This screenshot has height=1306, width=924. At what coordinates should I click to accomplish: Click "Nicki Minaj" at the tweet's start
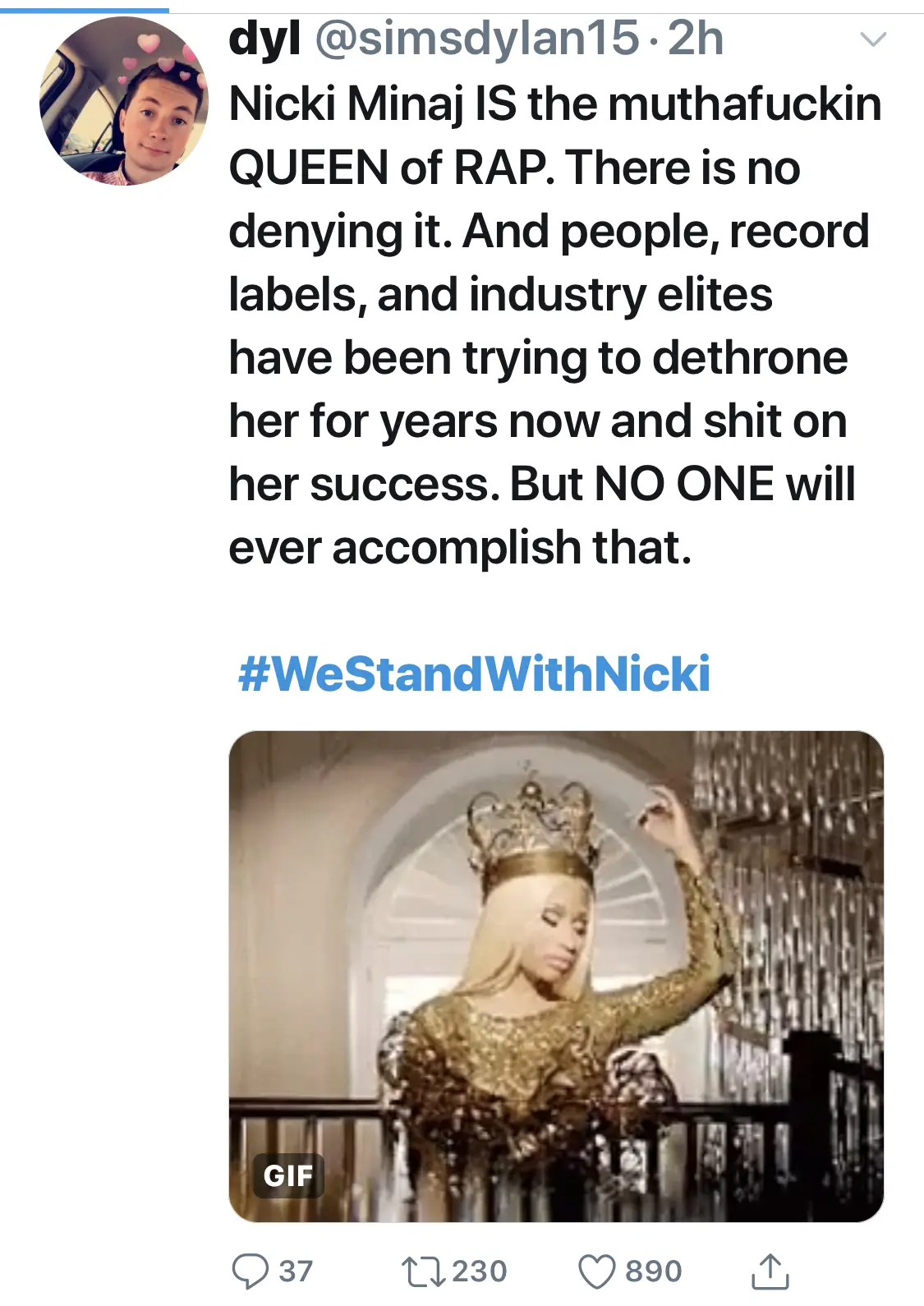[x=347, y=104]
